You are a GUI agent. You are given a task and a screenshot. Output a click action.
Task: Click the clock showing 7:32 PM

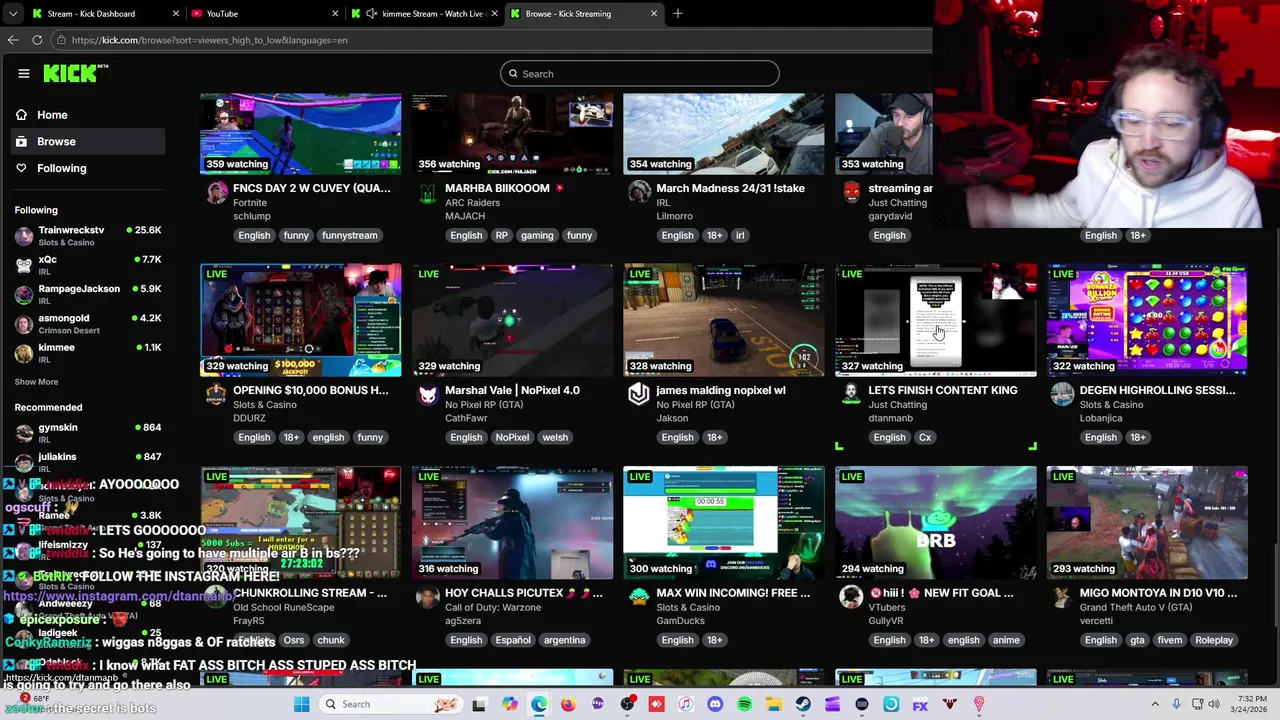[x=1252, y=697]
